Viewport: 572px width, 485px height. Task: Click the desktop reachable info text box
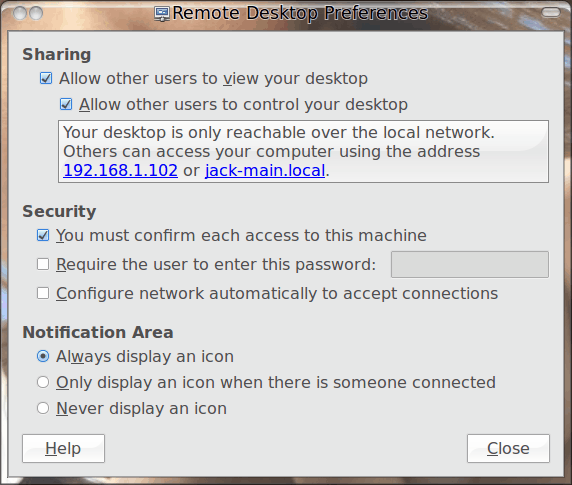pos(304,151)
